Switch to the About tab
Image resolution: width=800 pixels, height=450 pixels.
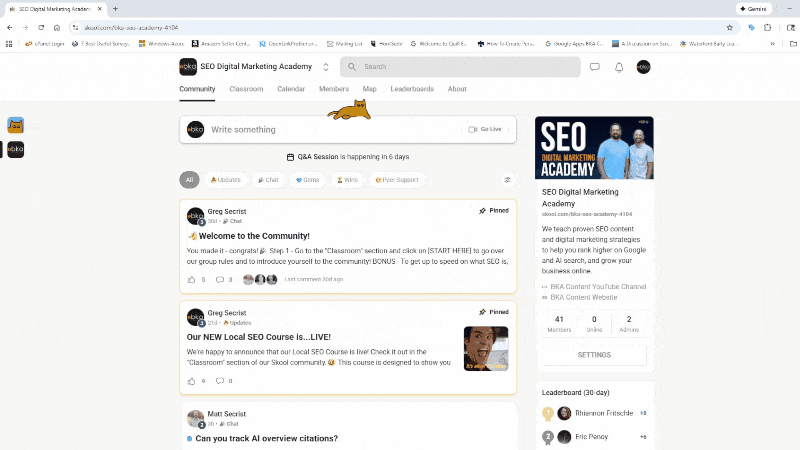[457, 89]
